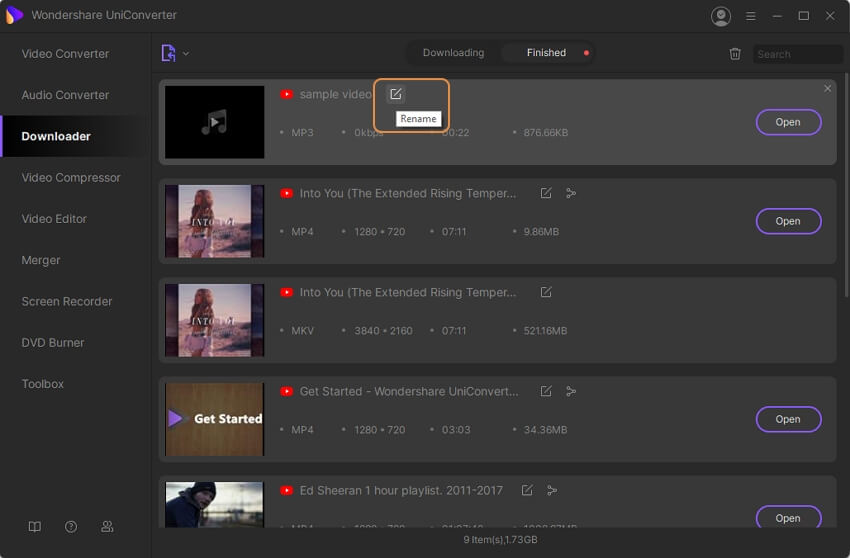
Task: Click the rename icon on the Into You MKV item
Action: tap(546, 292)
